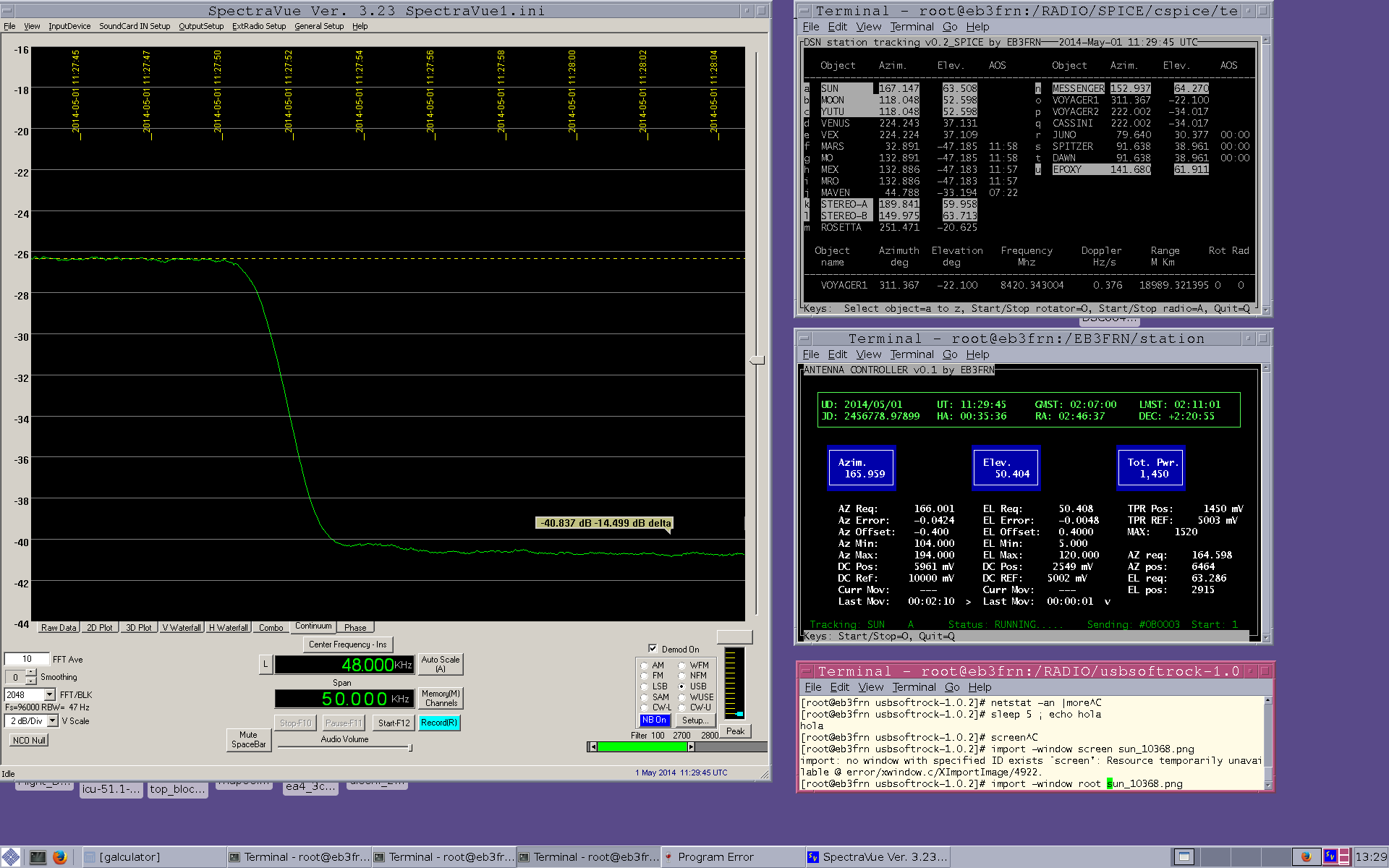Select the LSB demodulation mode

644,686
